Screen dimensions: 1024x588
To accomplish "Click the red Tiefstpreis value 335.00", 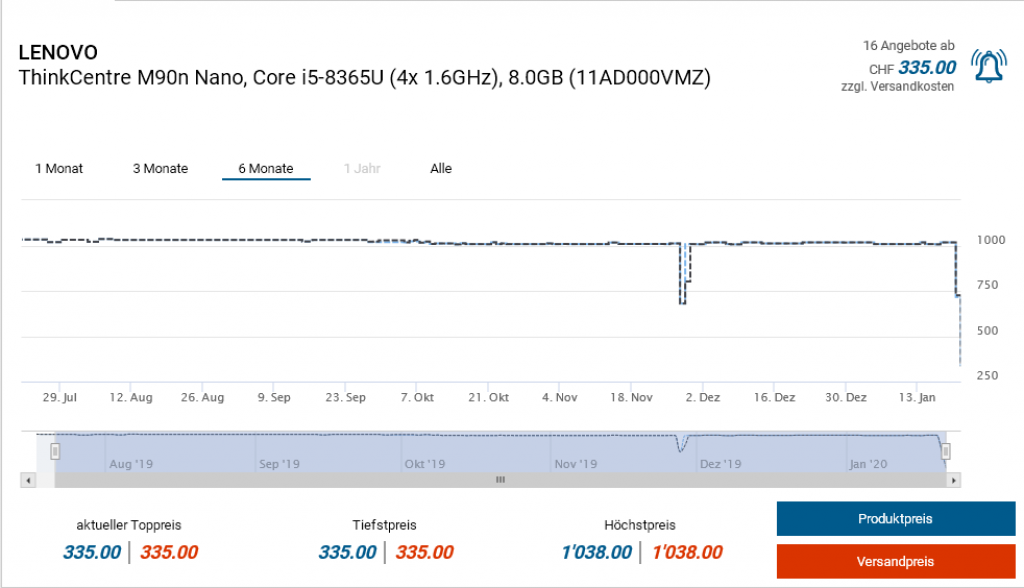I will point(424,552).
